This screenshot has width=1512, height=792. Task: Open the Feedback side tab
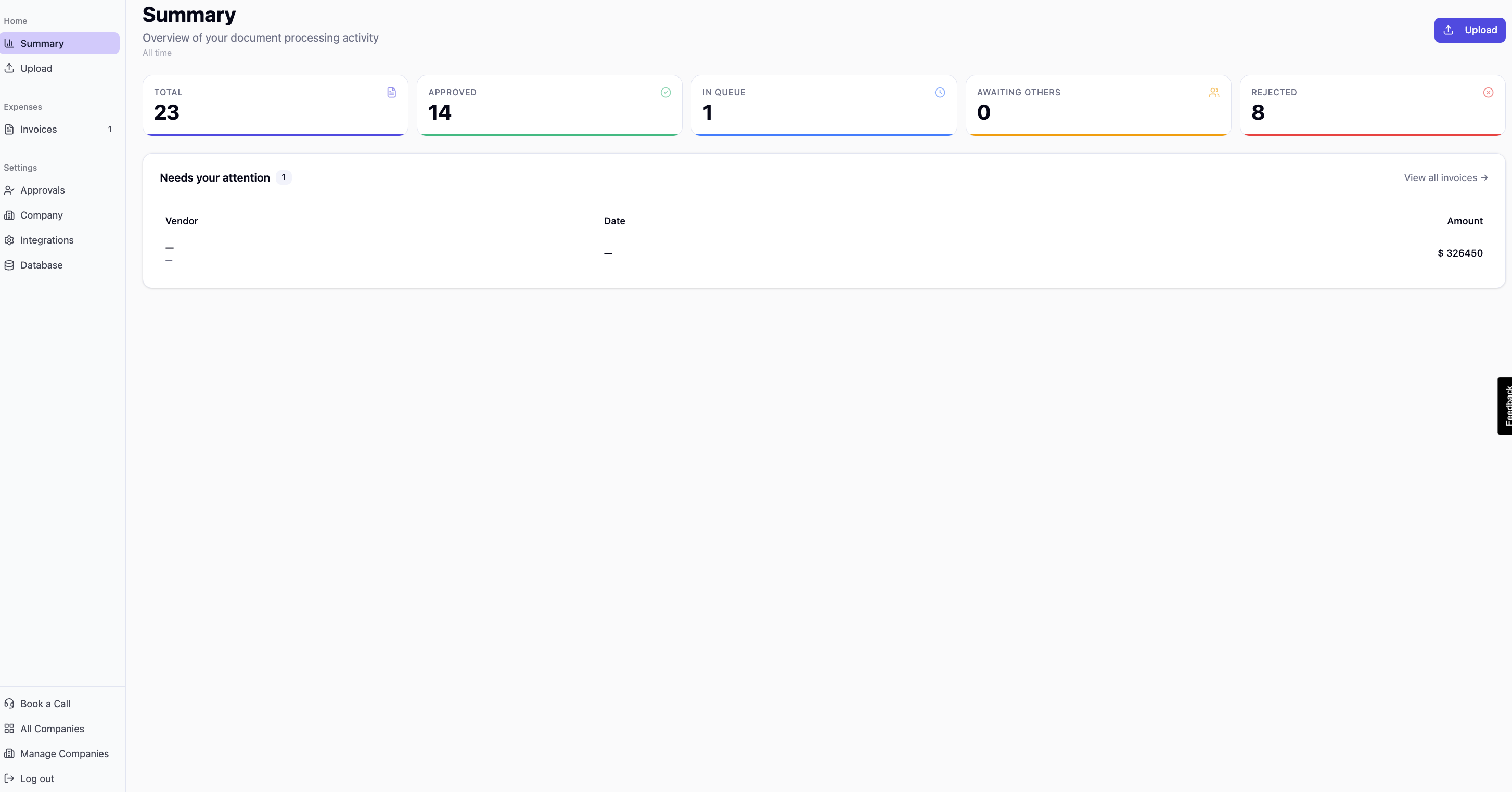1505,406
